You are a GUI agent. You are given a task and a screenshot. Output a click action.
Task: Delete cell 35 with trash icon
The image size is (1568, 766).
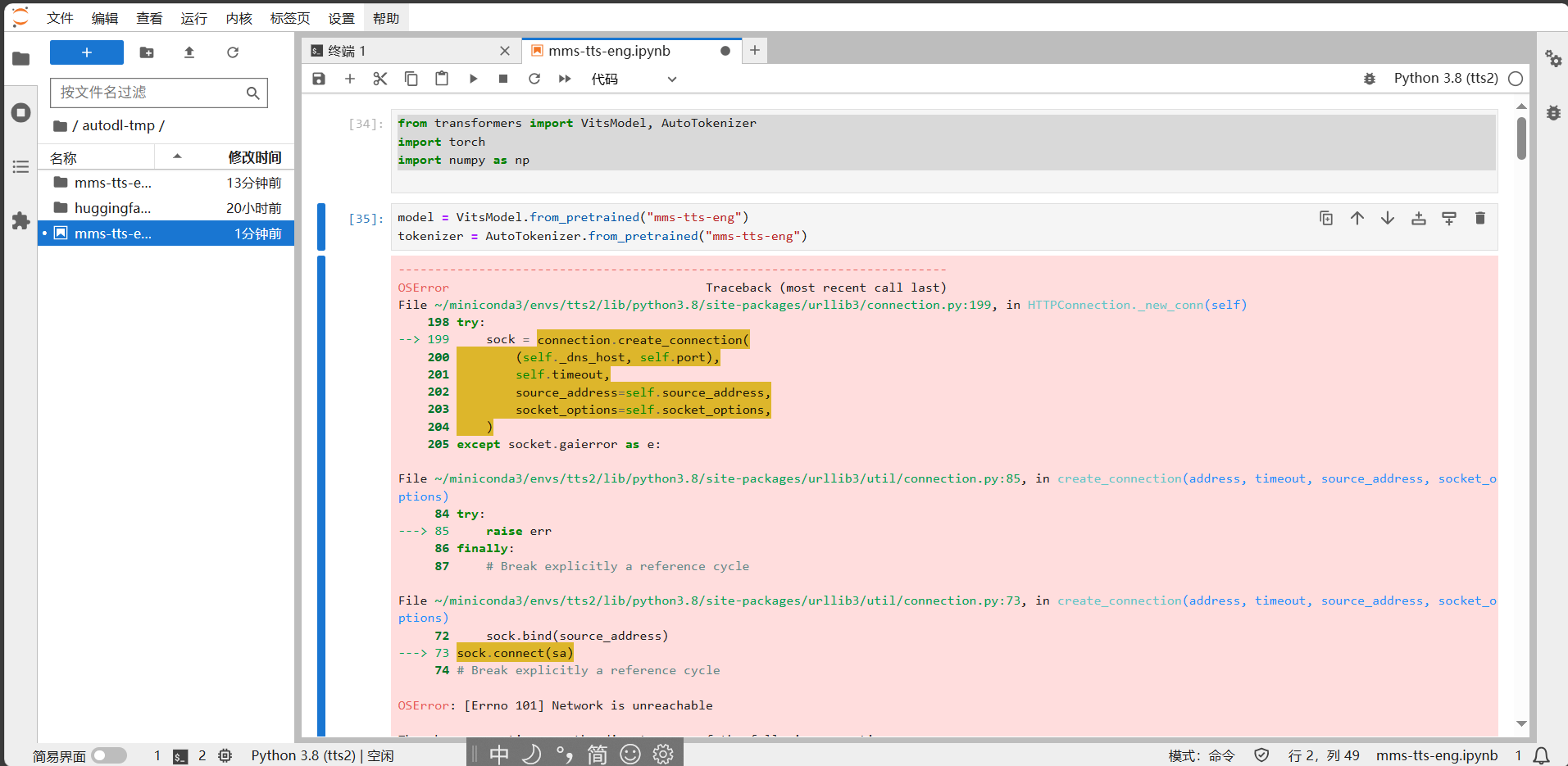tap(1480, 218)
